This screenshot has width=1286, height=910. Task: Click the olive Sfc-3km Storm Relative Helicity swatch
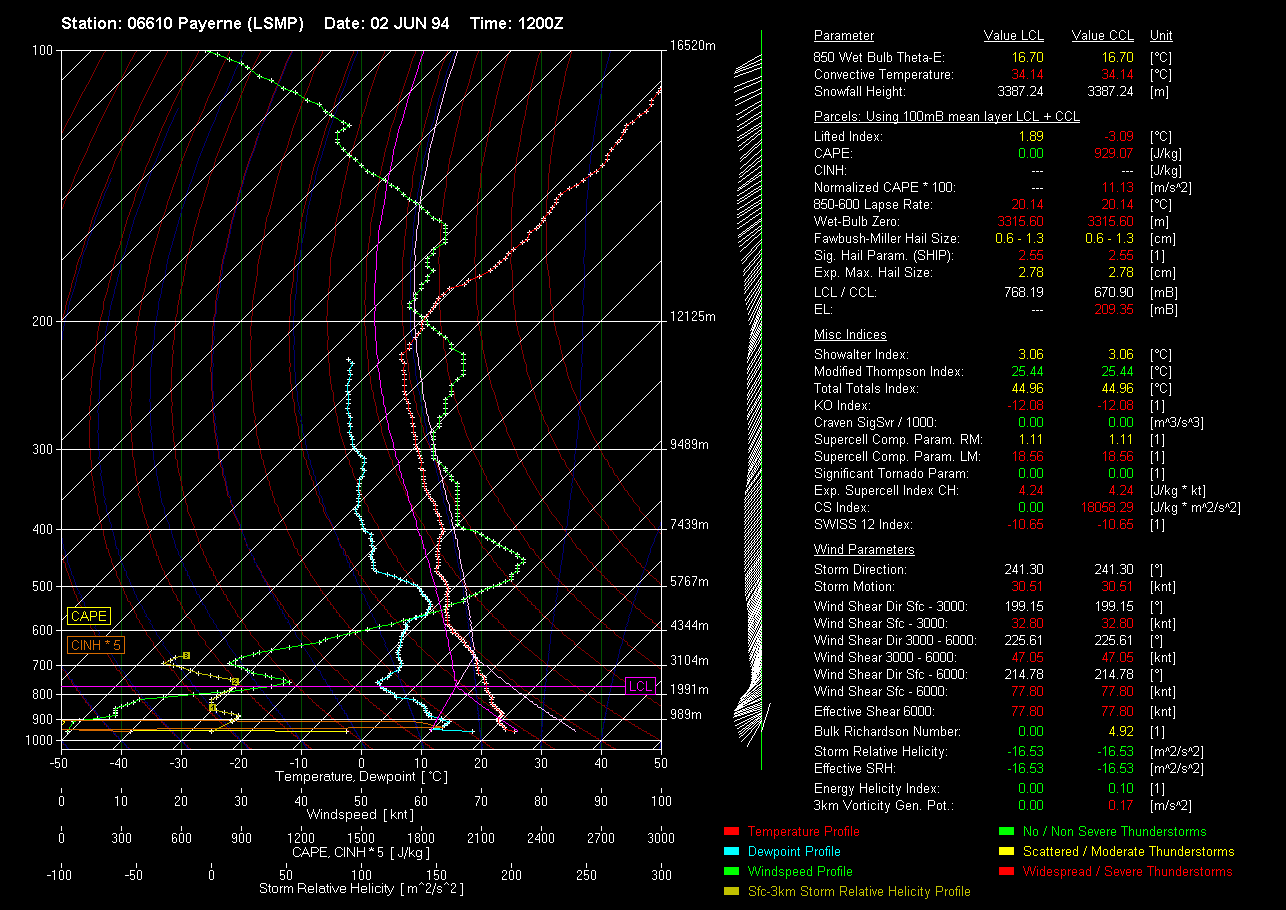pyautogui.click(x=729, y=891)
